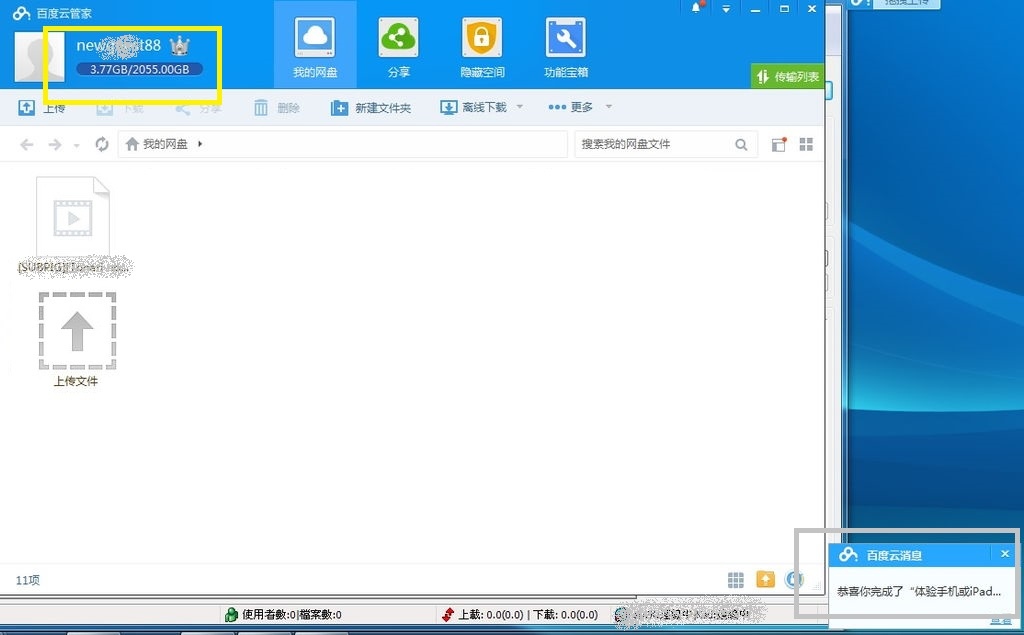
Task: Minimize the 百度云管家 window
Action: [755, 9]
